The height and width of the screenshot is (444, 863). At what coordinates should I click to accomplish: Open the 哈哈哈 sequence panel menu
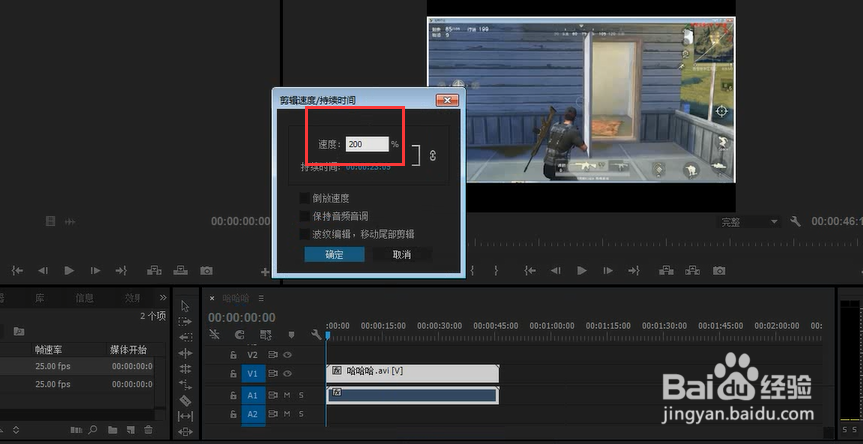(x=261, y=298)
